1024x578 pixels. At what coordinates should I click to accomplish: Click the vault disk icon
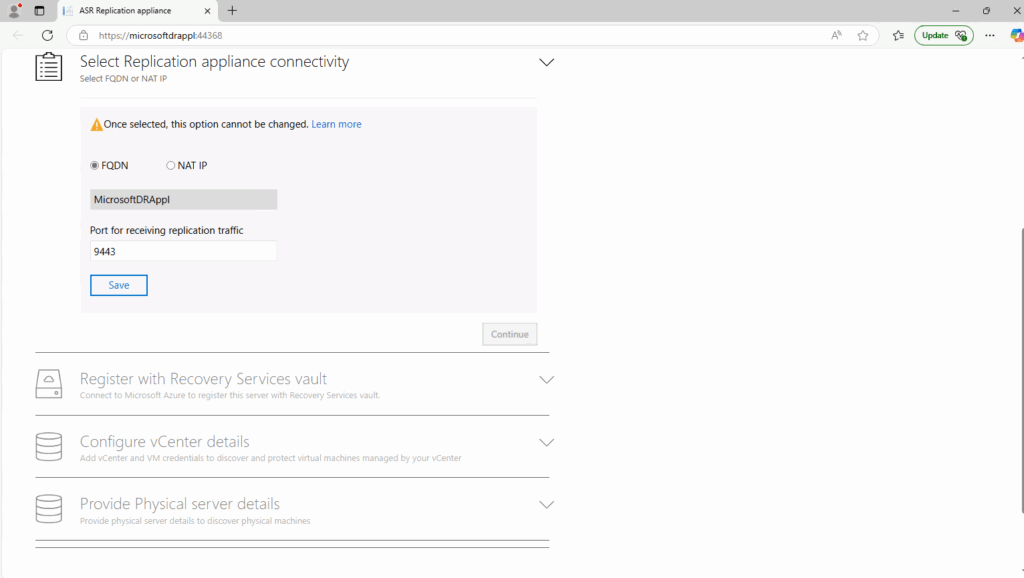click(49, 383)
